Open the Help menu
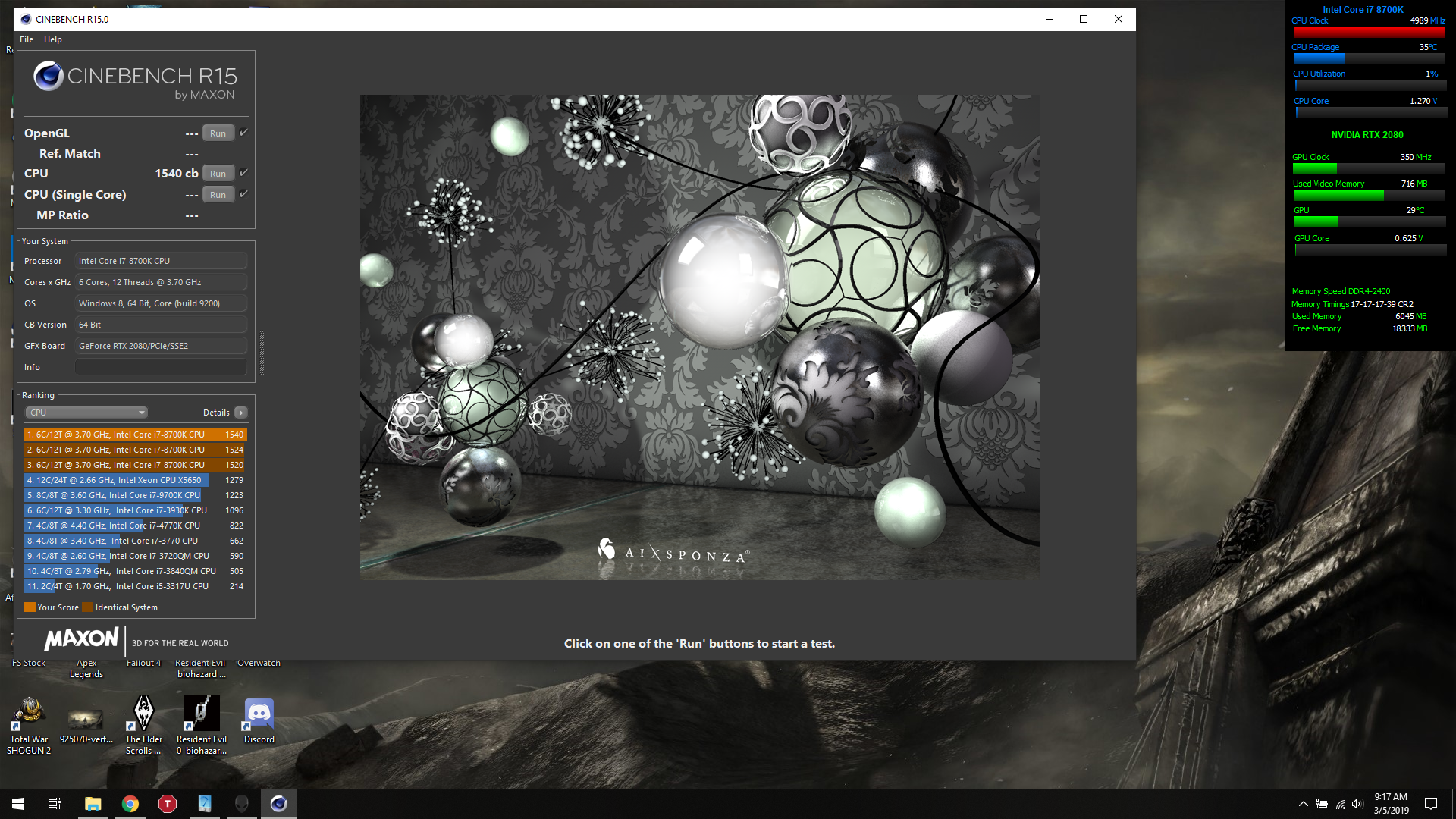 click(53, 39)
